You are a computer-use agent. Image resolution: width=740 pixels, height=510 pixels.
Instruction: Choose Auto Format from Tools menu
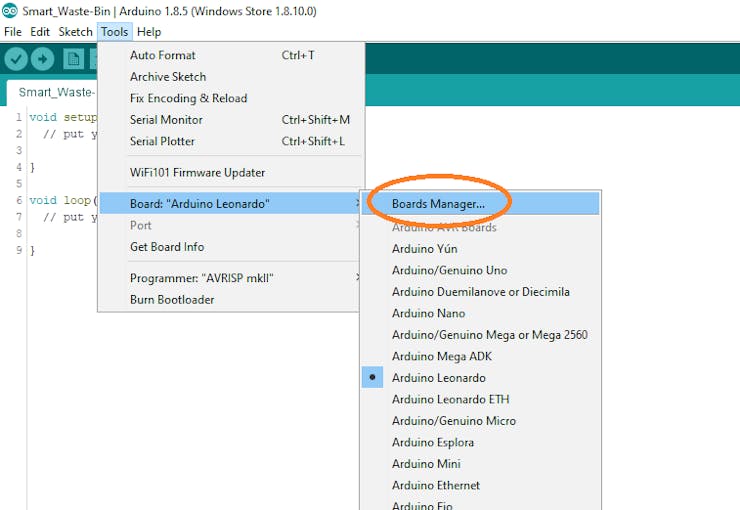click(x=231, y=55)
